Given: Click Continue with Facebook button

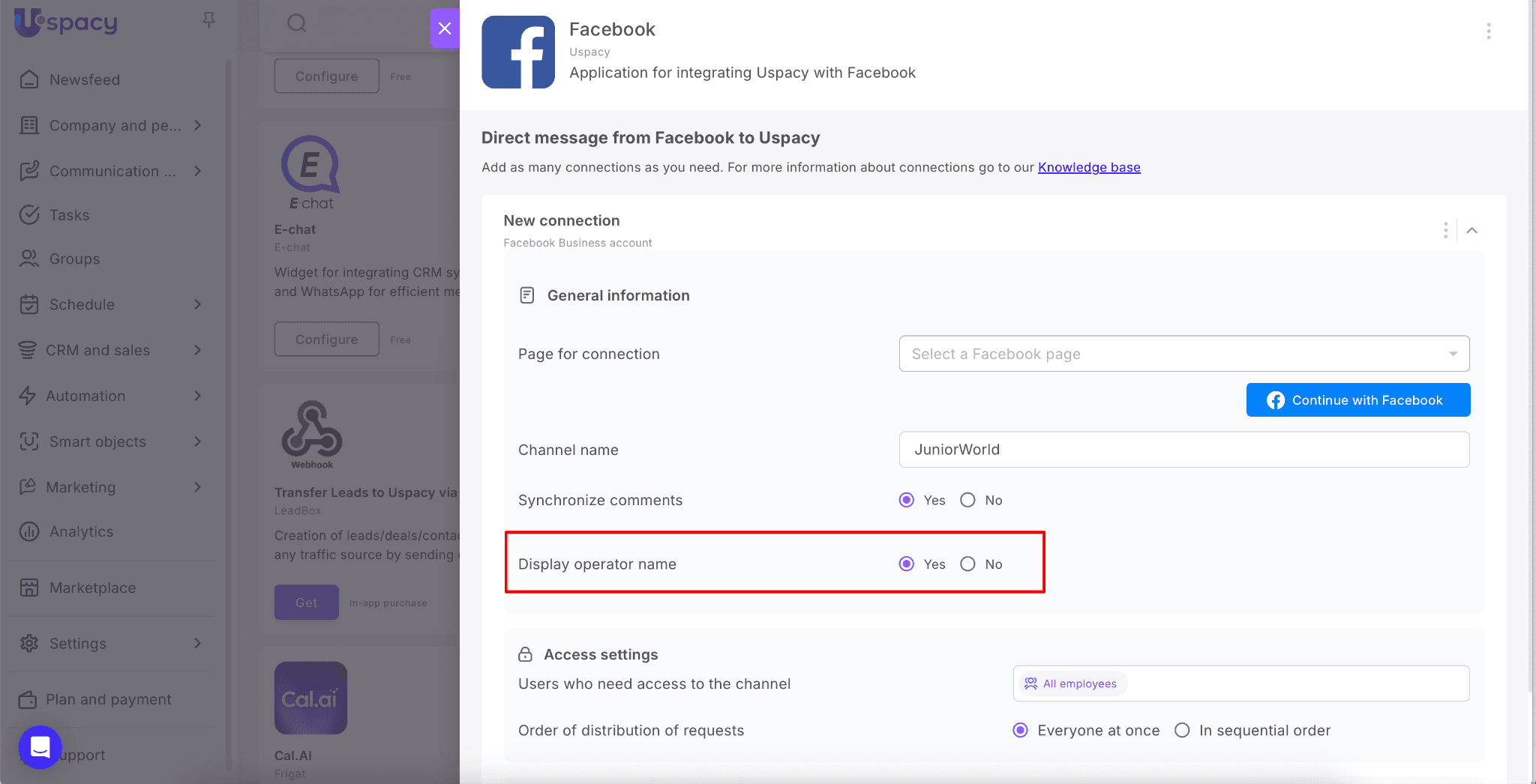Looking at the screenshot, I should [1357, 400].
